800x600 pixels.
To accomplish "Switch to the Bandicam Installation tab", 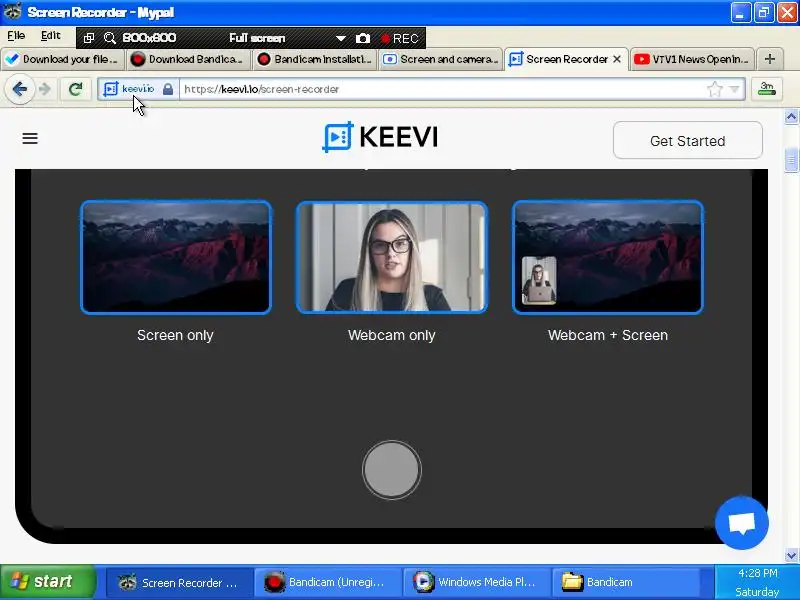I will point(314,59).
